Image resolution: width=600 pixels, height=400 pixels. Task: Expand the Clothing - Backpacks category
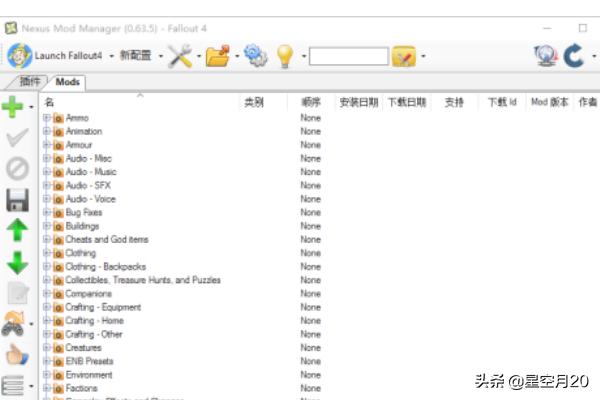pos(47,266)
